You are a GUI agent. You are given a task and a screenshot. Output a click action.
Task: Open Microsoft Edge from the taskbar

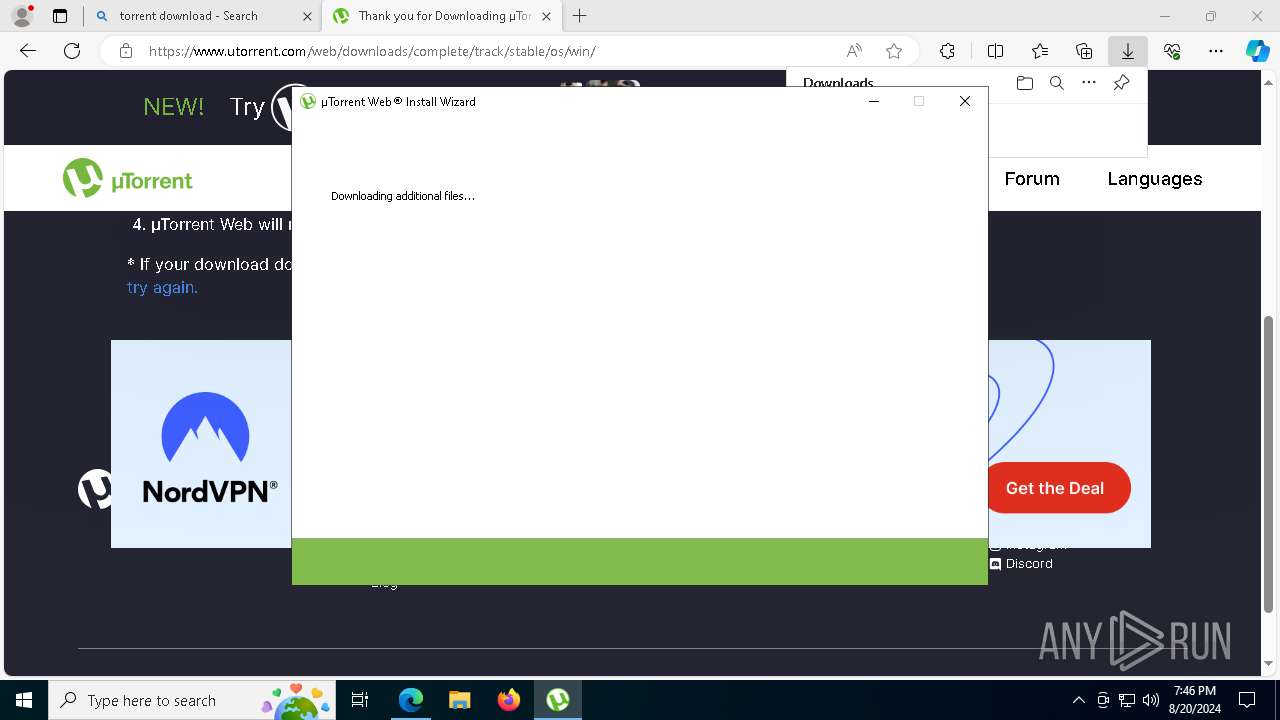411,700
